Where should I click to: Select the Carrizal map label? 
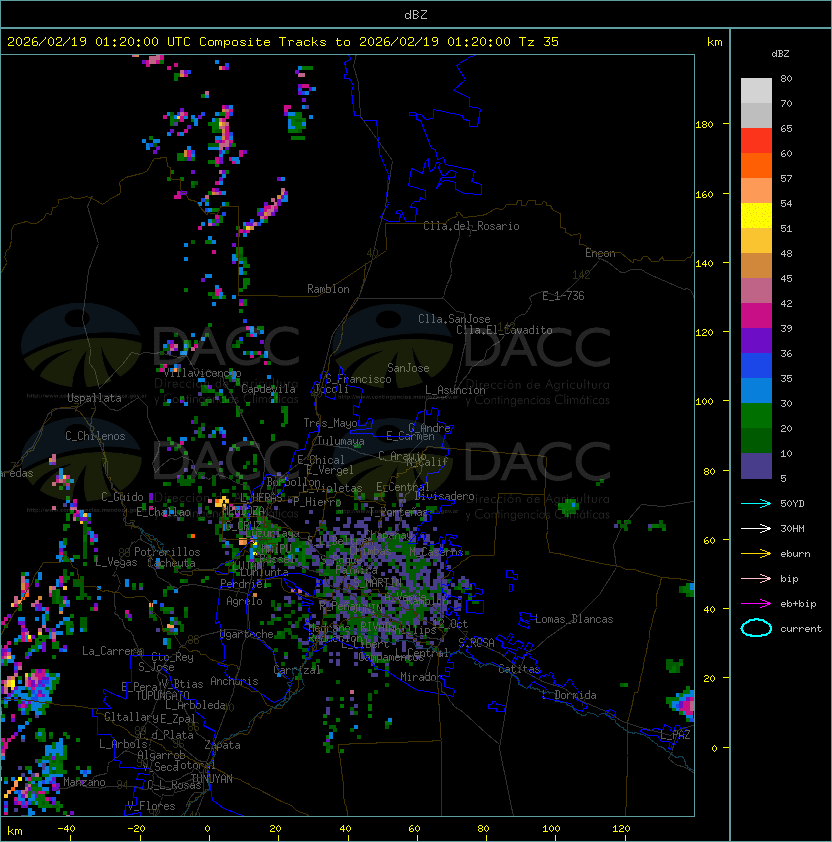tap(297, 670)
